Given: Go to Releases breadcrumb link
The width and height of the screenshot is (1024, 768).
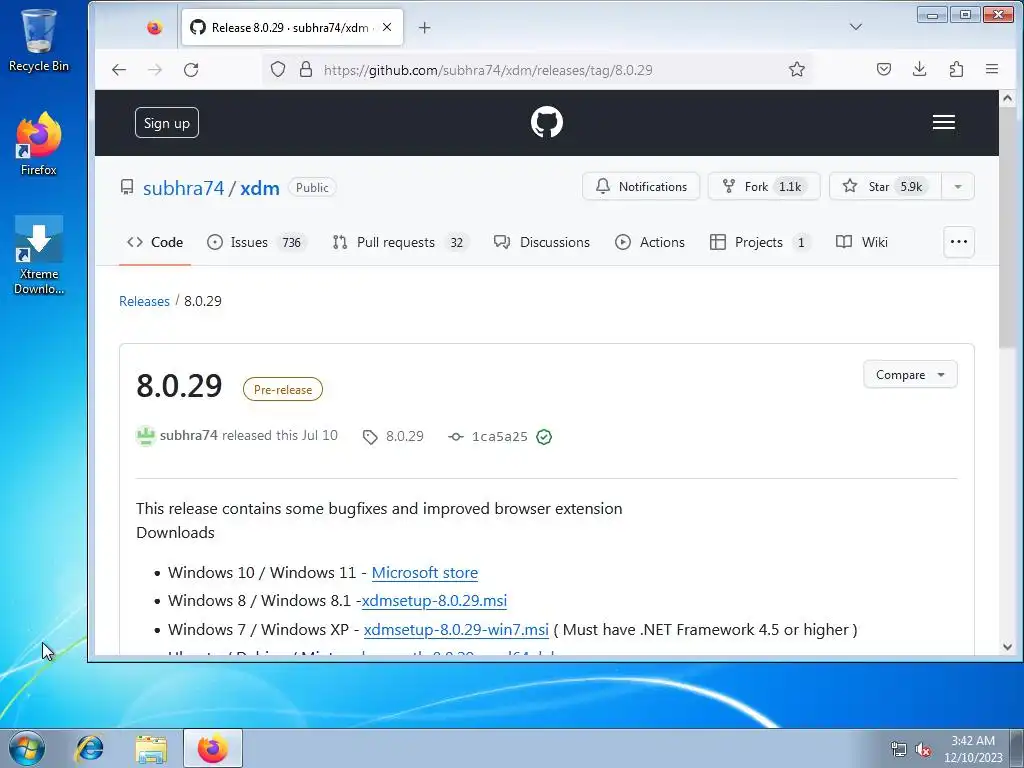Looking at the screenshot, I should coord(144,301).
